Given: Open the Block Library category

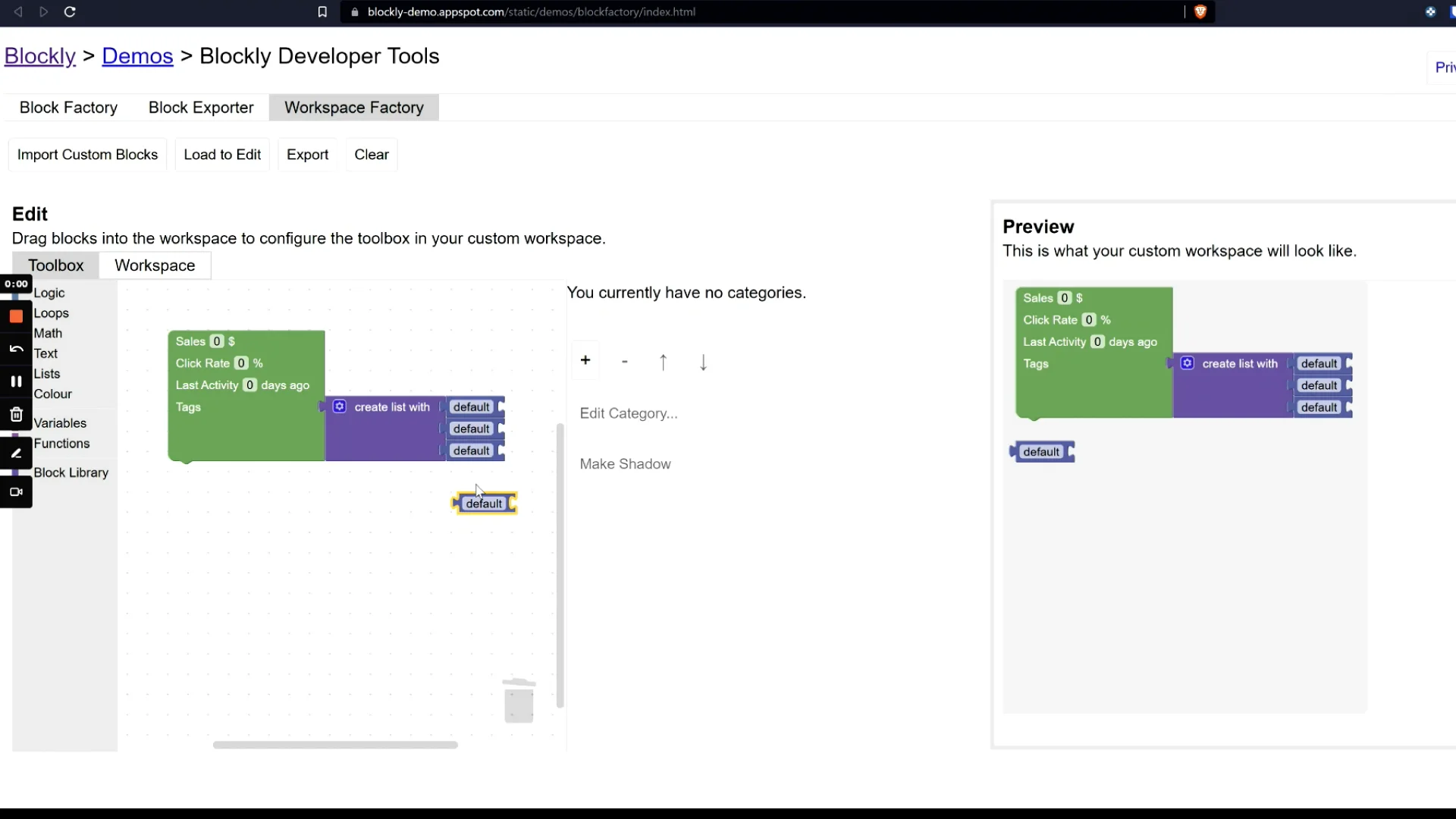Looking at the screenshot, I should [x=71, y=472].
